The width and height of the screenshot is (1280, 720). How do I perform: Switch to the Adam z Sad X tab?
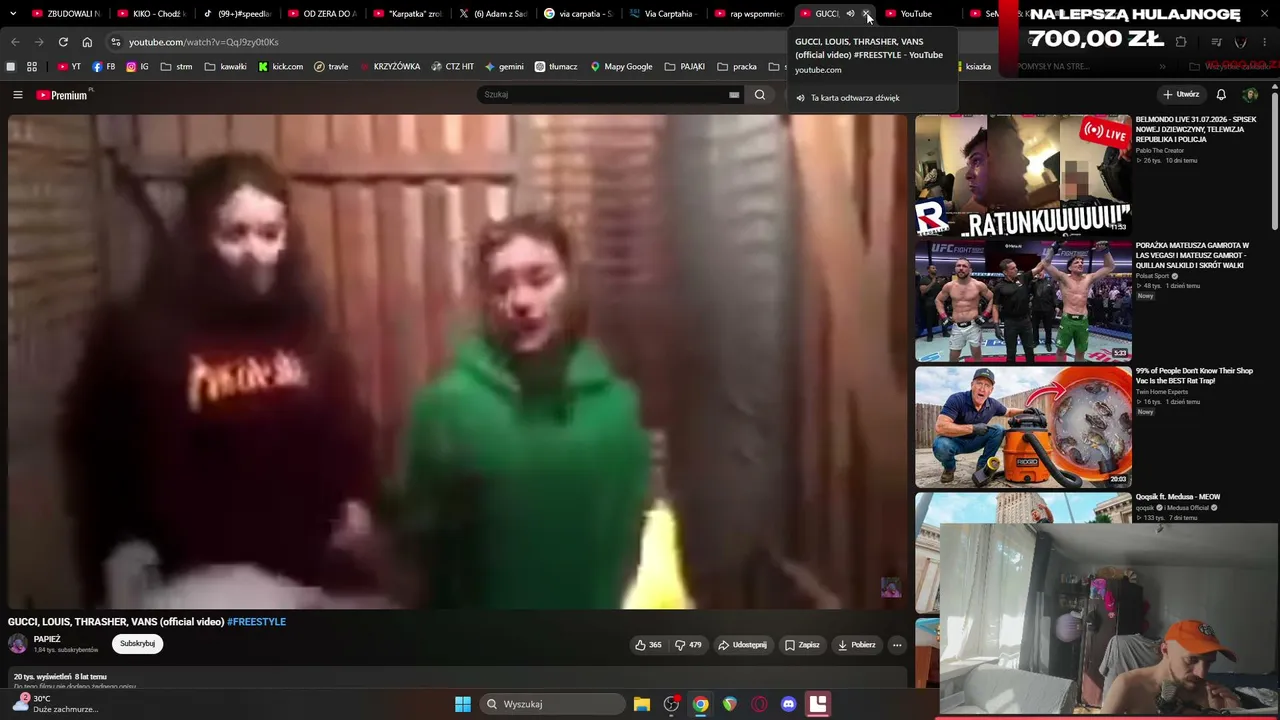point(492,14)
